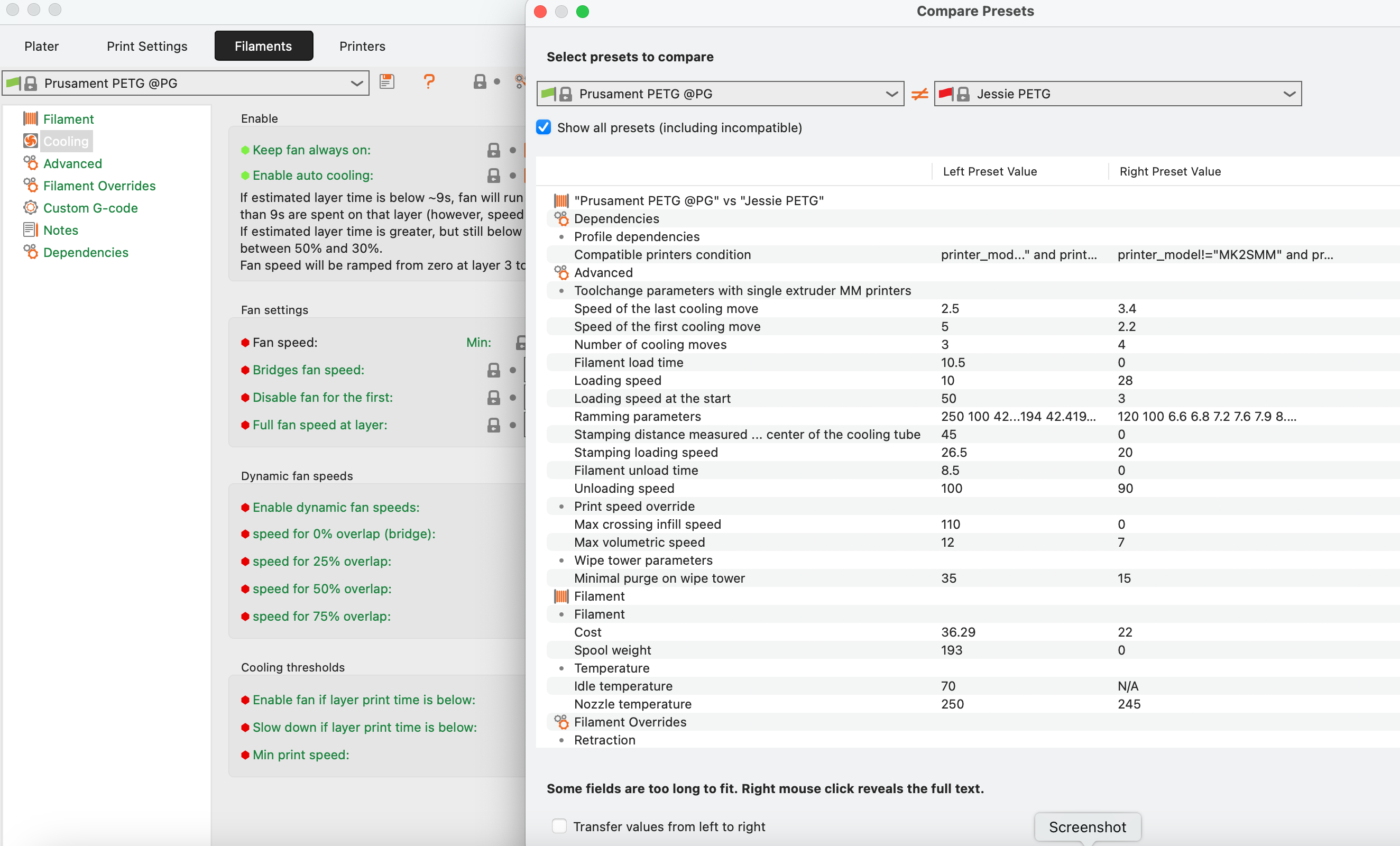Click the Custom G-code cog icon
This screenshot has height=846, width=1400.
31,207
